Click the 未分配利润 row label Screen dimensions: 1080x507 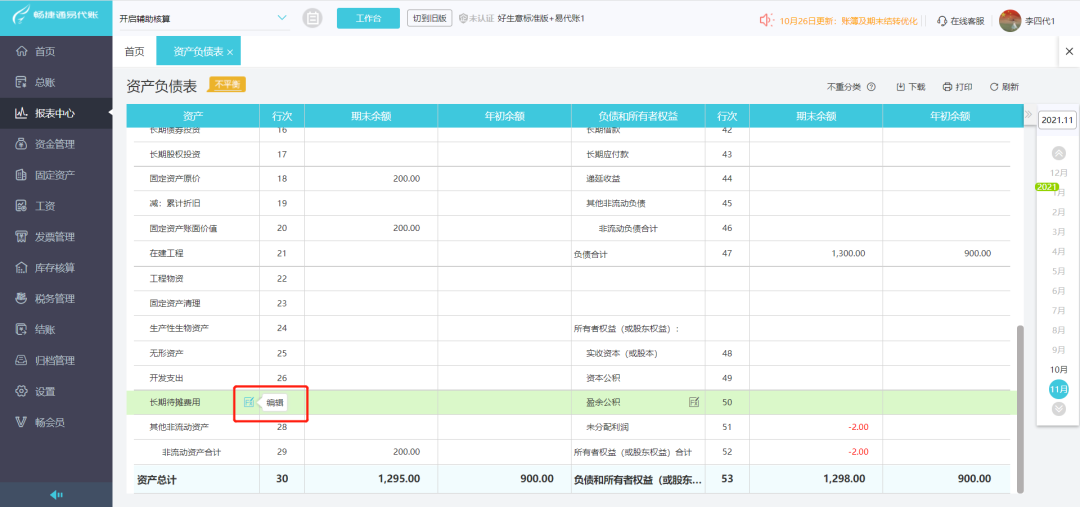coord(607,427)
